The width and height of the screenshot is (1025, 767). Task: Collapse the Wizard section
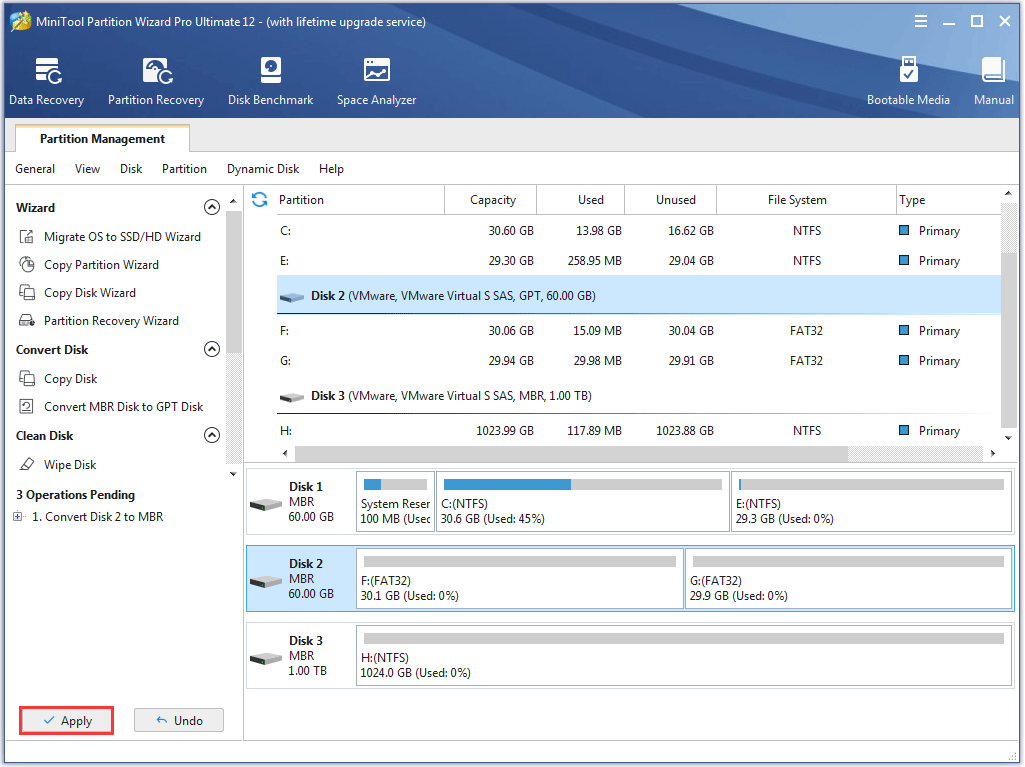(212, 207)
